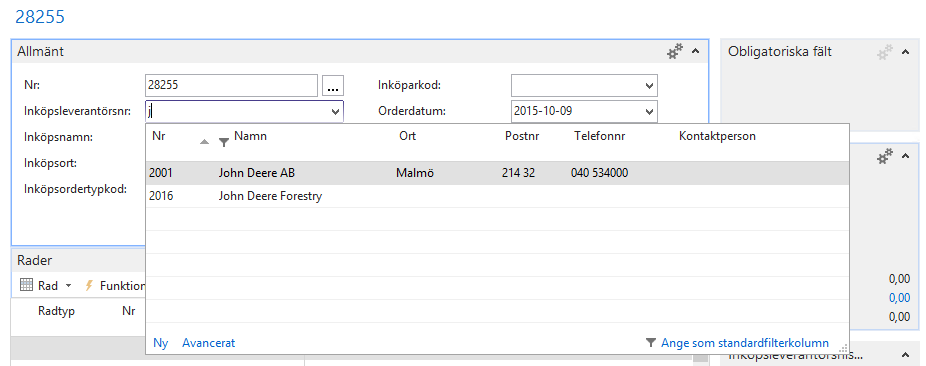
Task: Click Obligatoriska fält gears icon
Action: (885, 52)
